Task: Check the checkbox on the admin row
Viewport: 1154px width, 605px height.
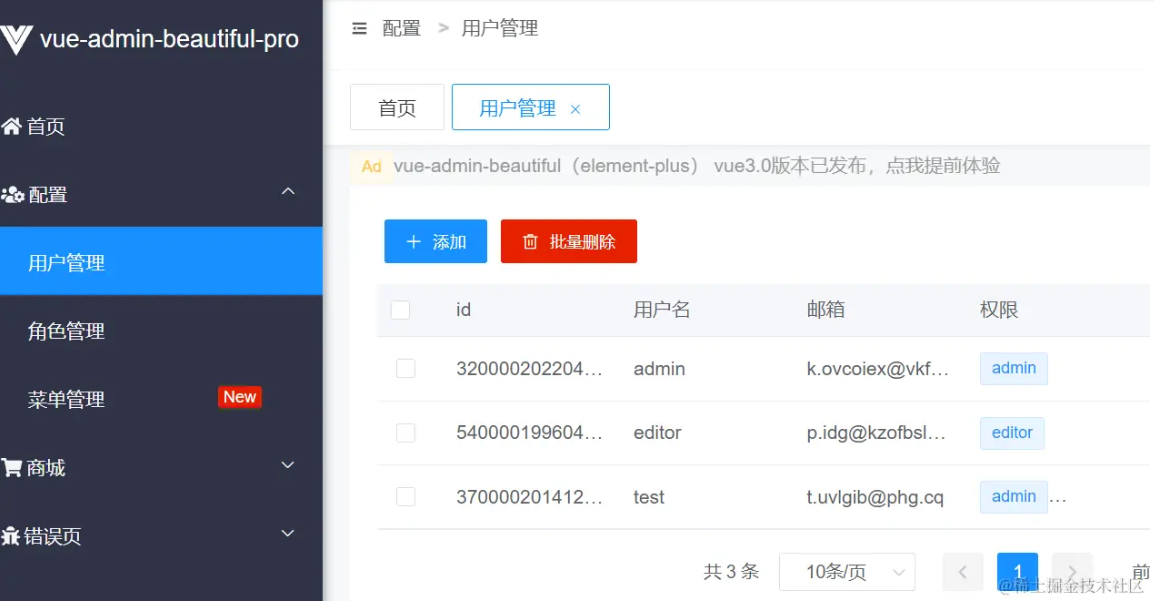Action: [x=405, y=368]
